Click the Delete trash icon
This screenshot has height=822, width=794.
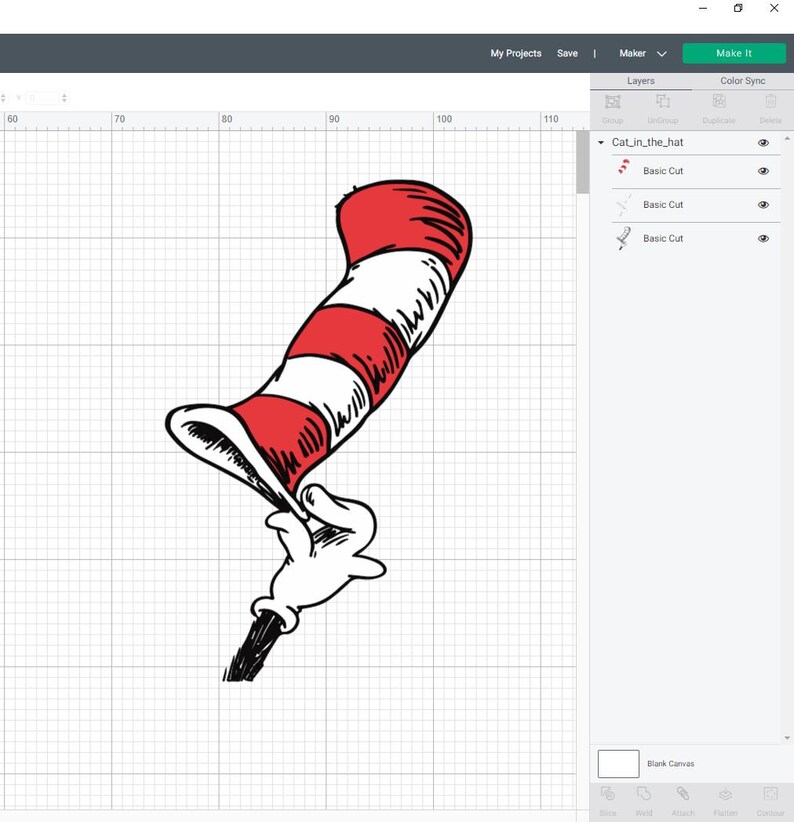pos(770,102)
